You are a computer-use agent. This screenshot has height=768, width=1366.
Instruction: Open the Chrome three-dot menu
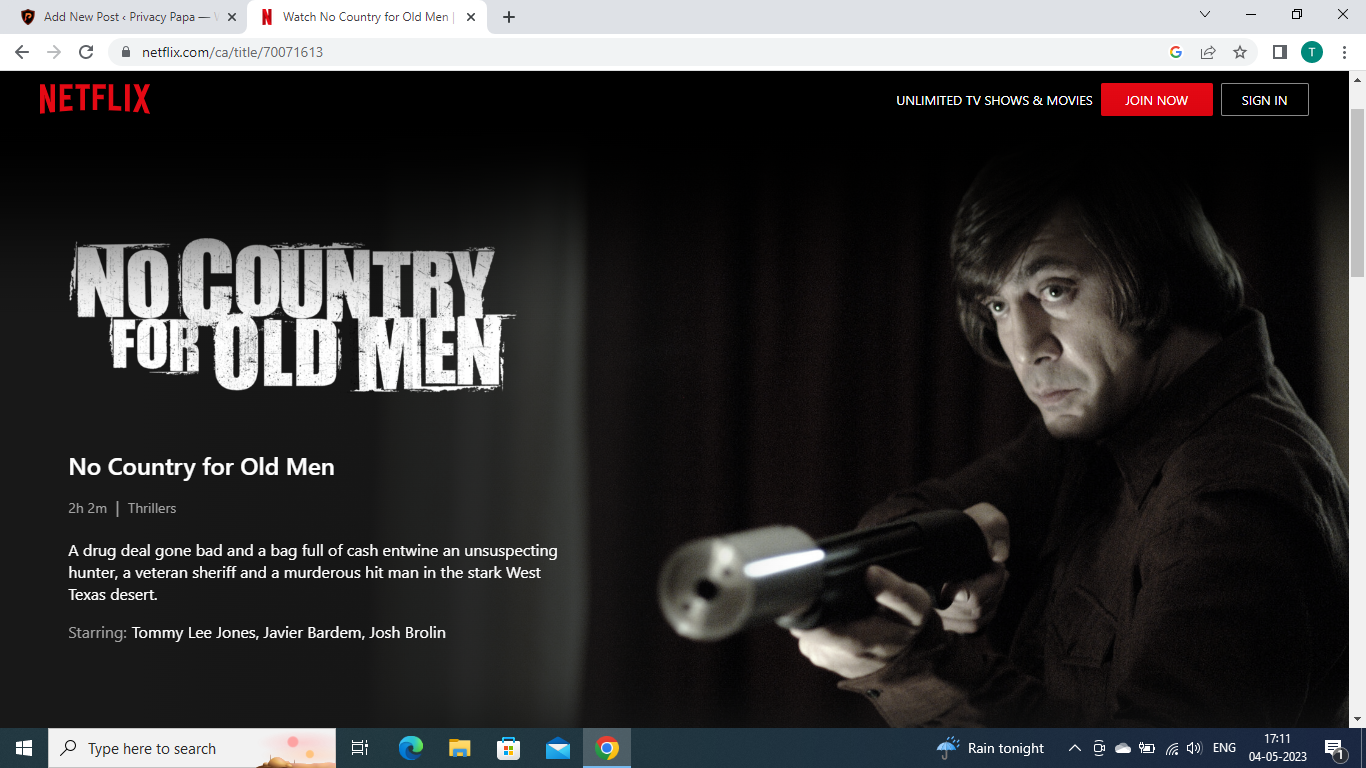click(x=1344, y=52)
